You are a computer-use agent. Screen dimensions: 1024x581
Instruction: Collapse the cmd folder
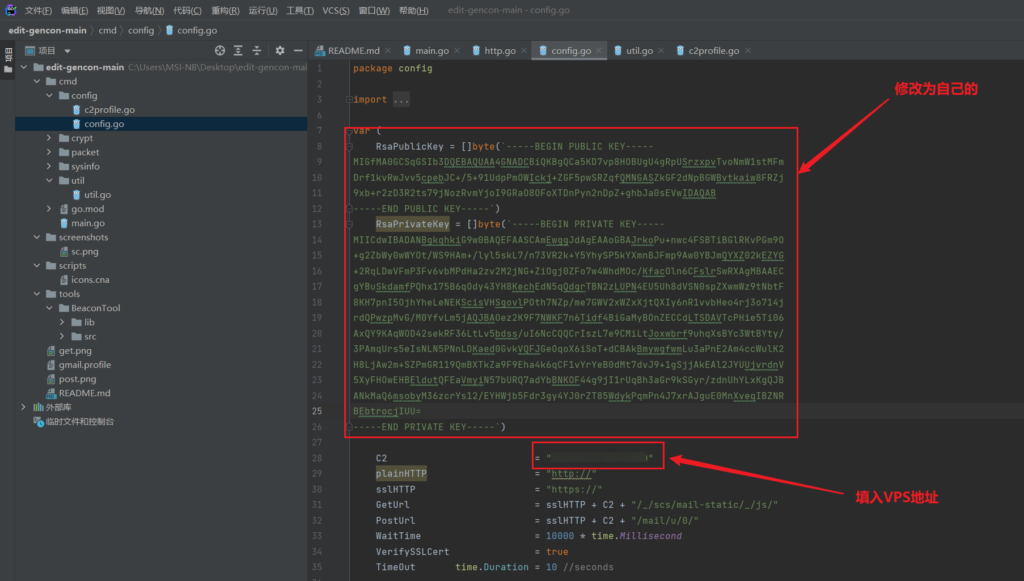[37, 82]
